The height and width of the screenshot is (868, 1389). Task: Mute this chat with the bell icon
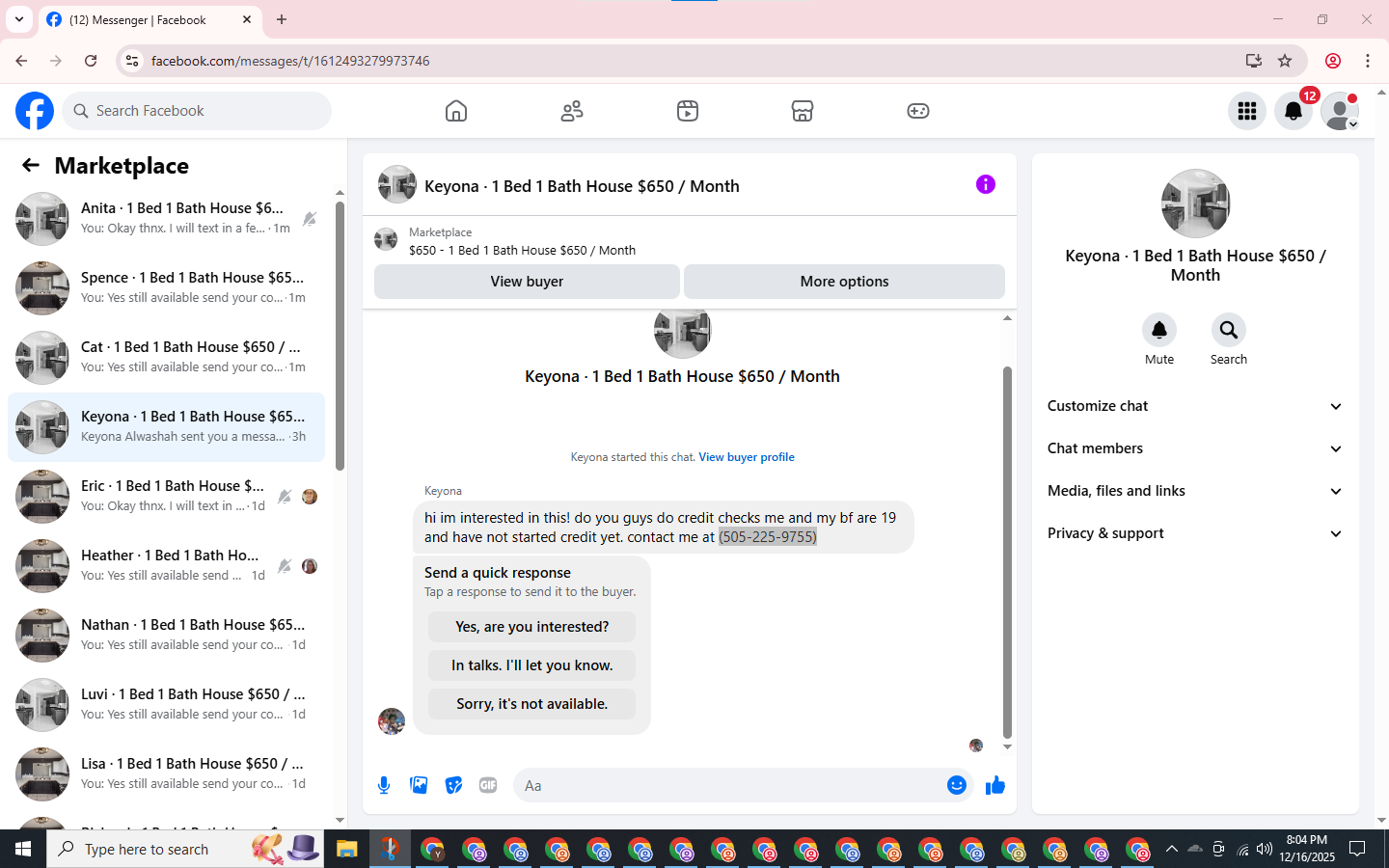[x=1159, y=330]
